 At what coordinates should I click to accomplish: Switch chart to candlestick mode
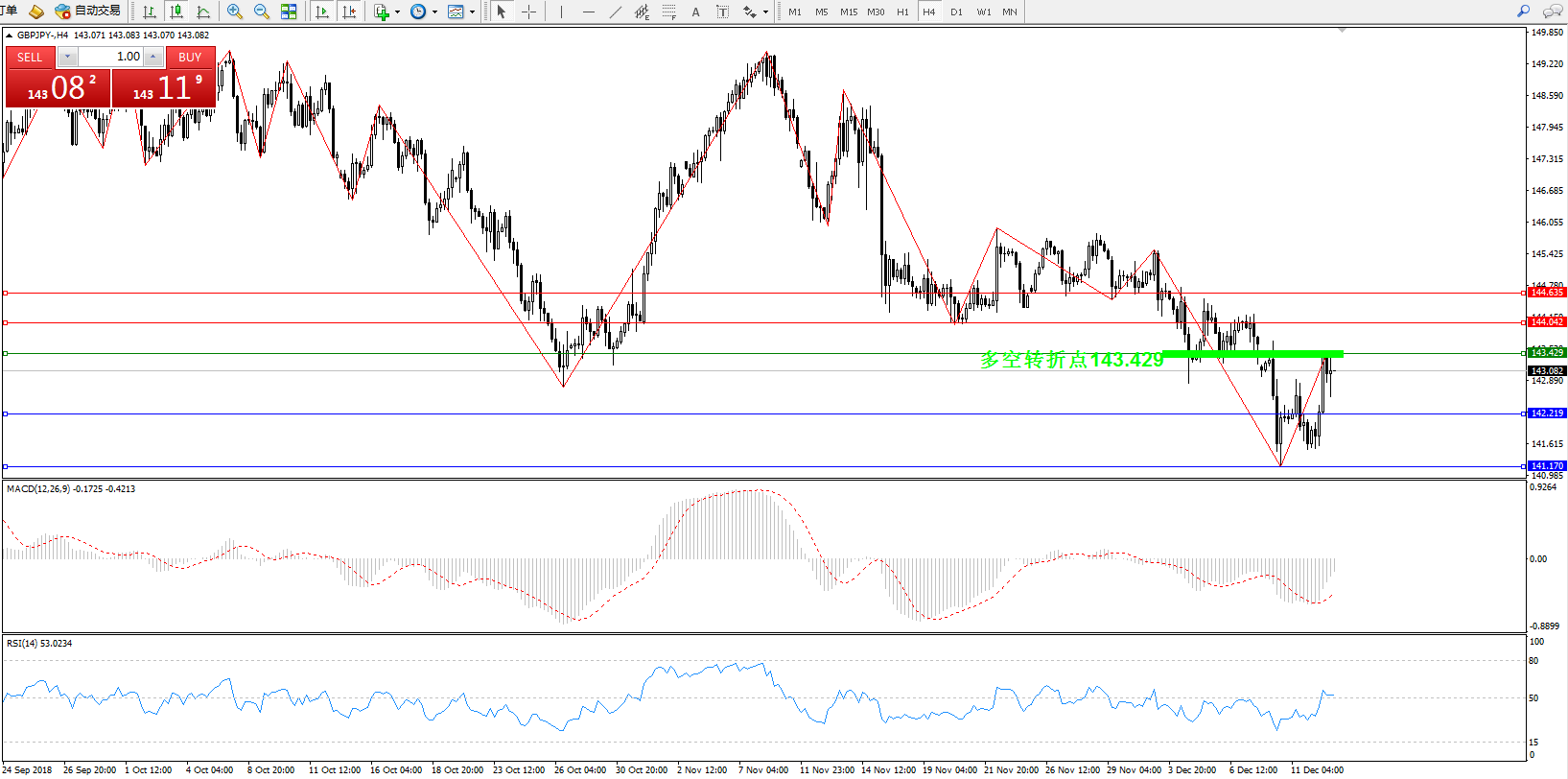tap(176, 12)
